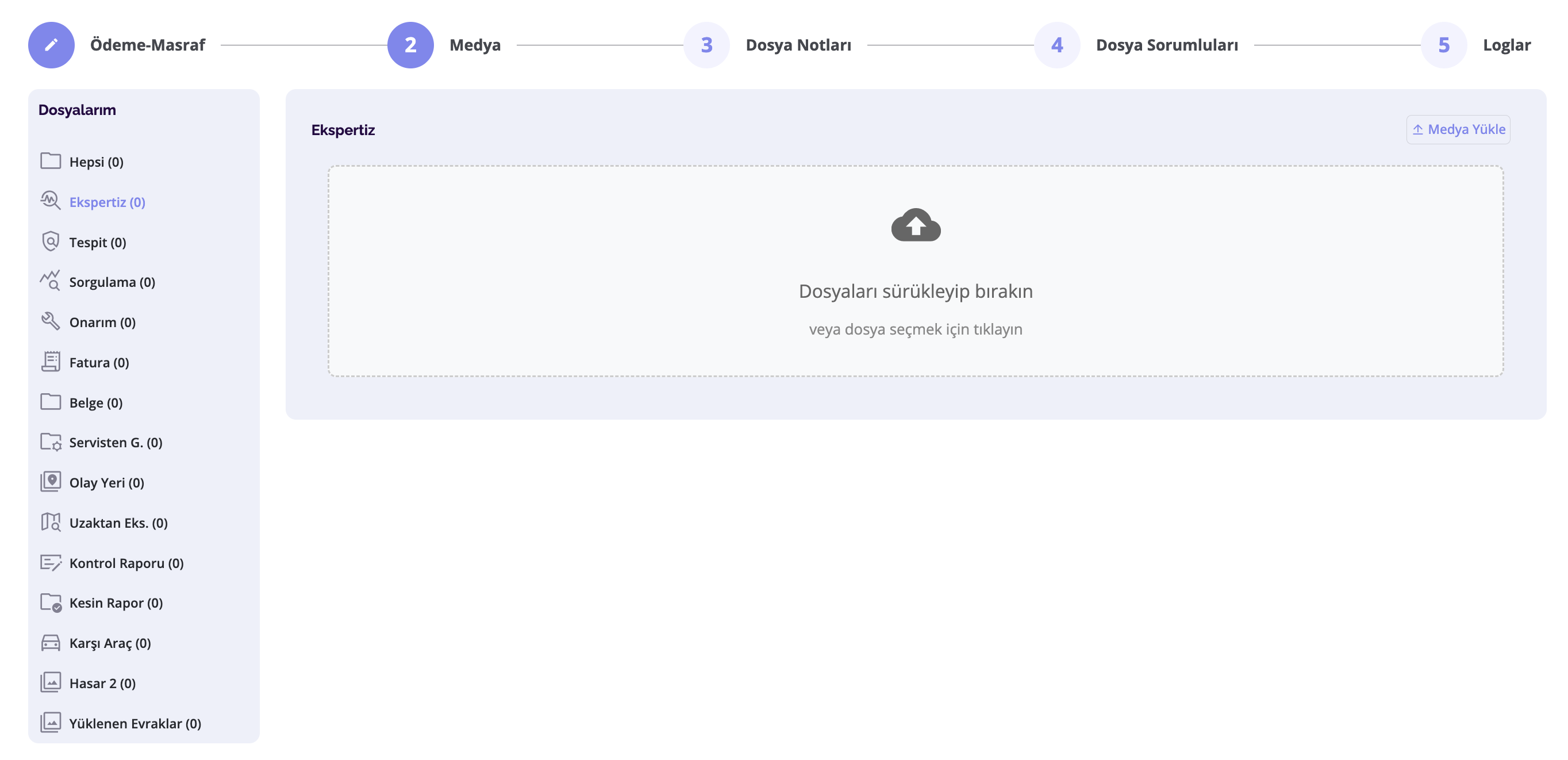Screen dimensions: 1568x760
Task: Click the pencil icon for Ödeme-Masraf step
Action: point(51,45)
